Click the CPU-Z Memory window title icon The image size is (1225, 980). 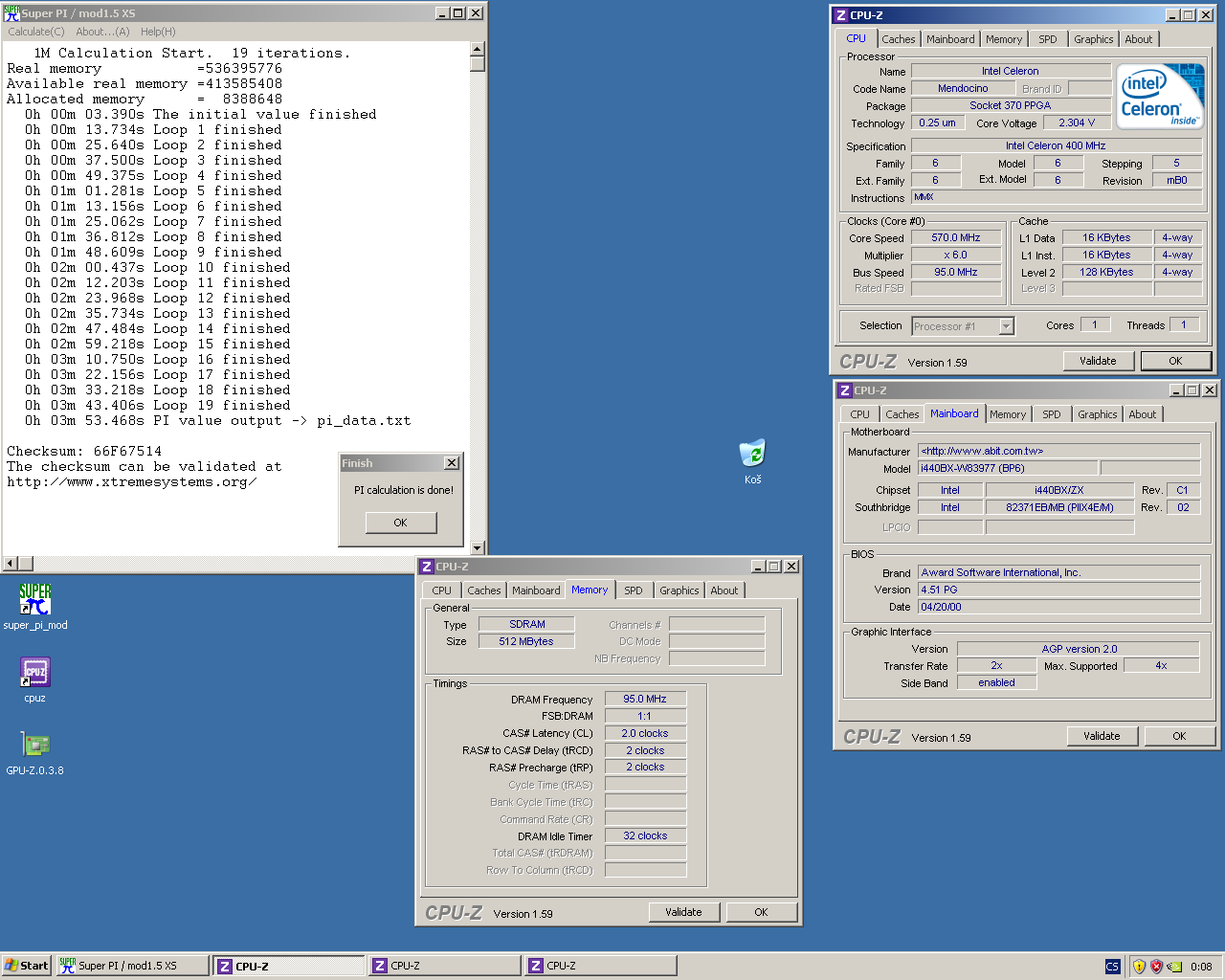click(x=427, y=567)
